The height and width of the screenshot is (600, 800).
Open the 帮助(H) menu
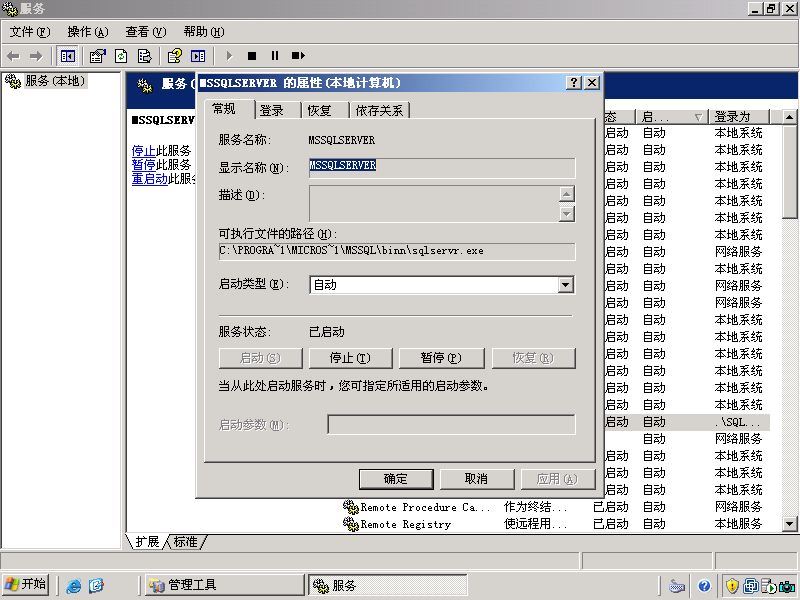pyautogui.click(x=204, y=32)
